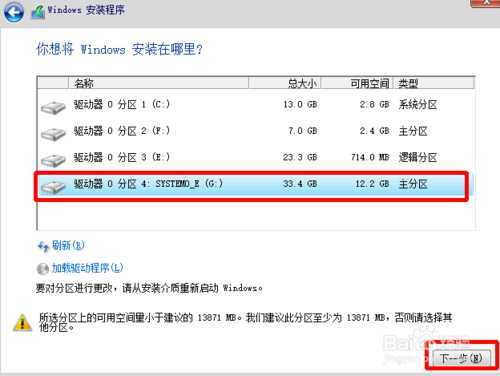
Task: Click the refresh arrows icon
Action: [x=43, y=247]
